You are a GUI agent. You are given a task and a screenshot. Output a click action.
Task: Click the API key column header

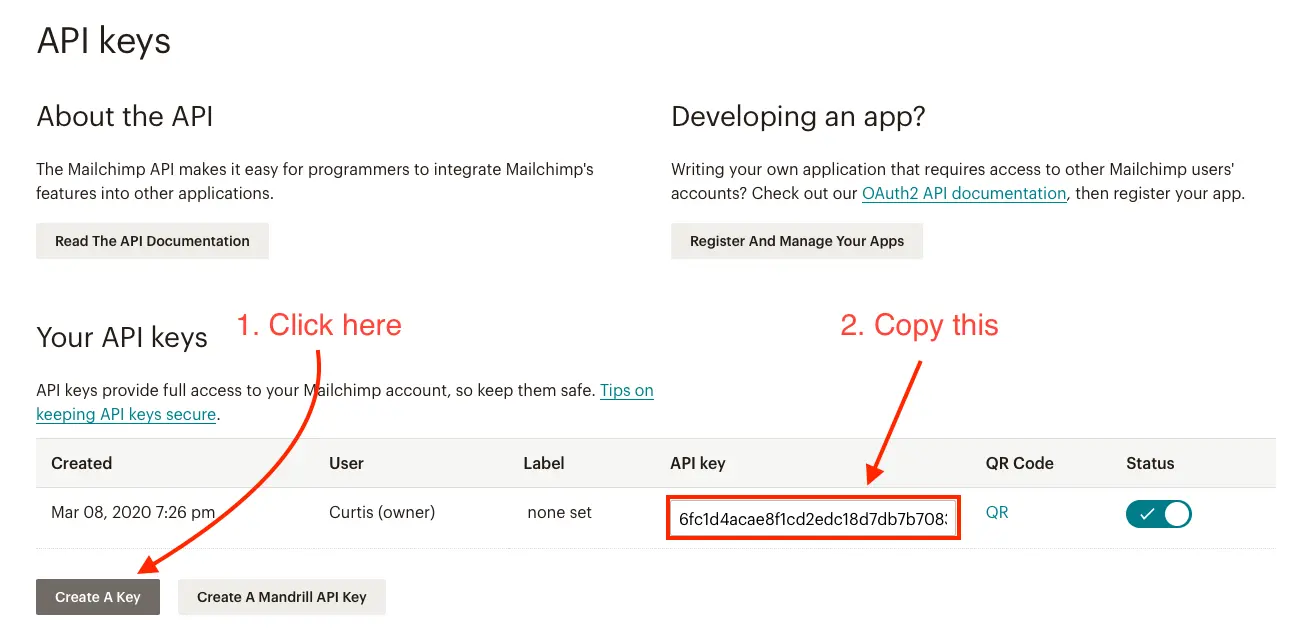click(697, 463)
